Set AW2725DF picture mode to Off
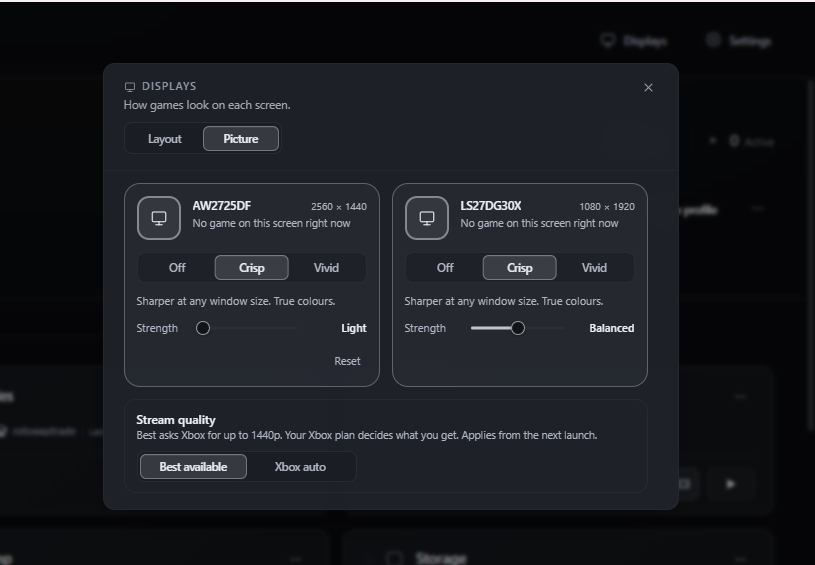 (x=177, y=268)
